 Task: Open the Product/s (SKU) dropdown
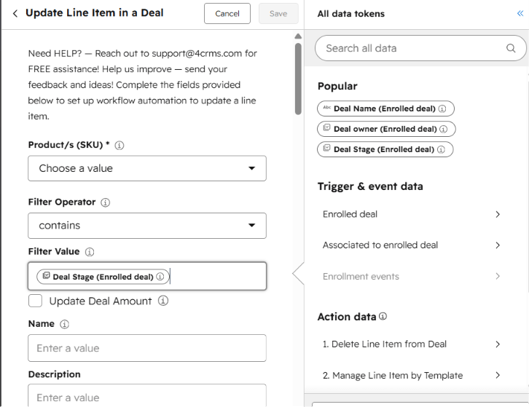(x=147, y=168)
